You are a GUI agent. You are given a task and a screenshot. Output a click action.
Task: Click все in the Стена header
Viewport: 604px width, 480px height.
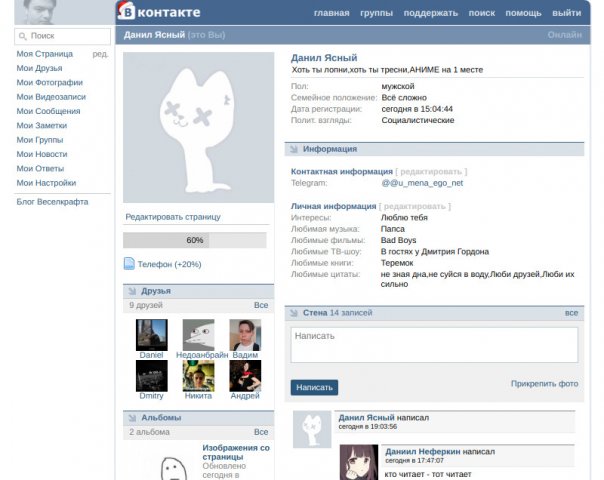571,313
